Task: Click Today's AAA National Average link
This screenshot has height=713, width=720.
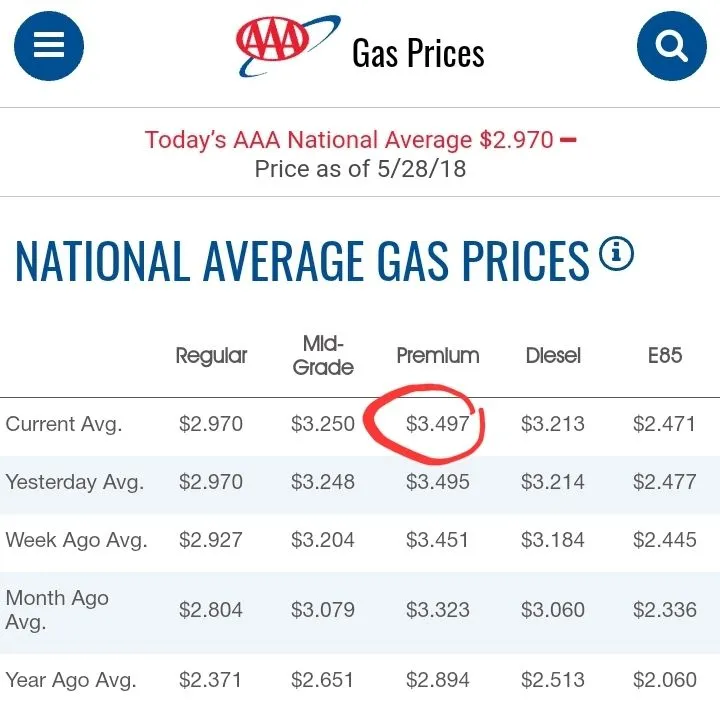Action: (348, 140)
